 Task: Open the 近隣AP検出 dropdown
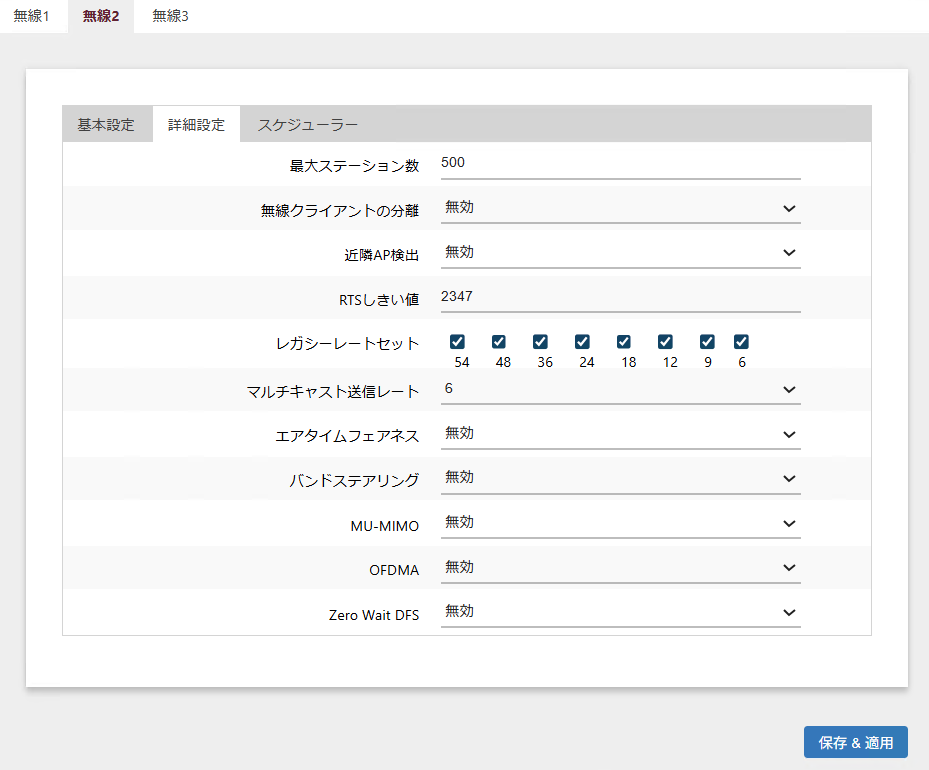(620, 253)
